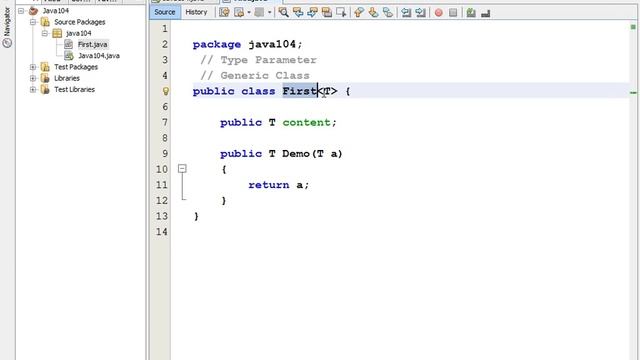The image size is (640, 360).
Task: Switch to the History view
Action: tap(196, 12)
